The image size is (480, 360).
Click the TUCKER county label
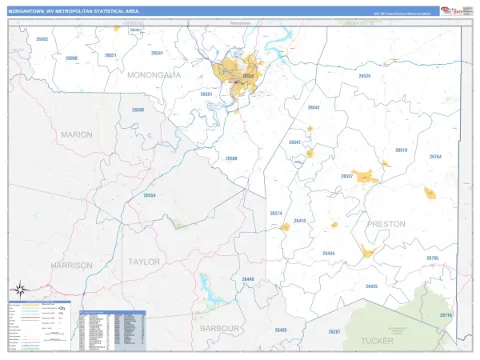(377, 341)
